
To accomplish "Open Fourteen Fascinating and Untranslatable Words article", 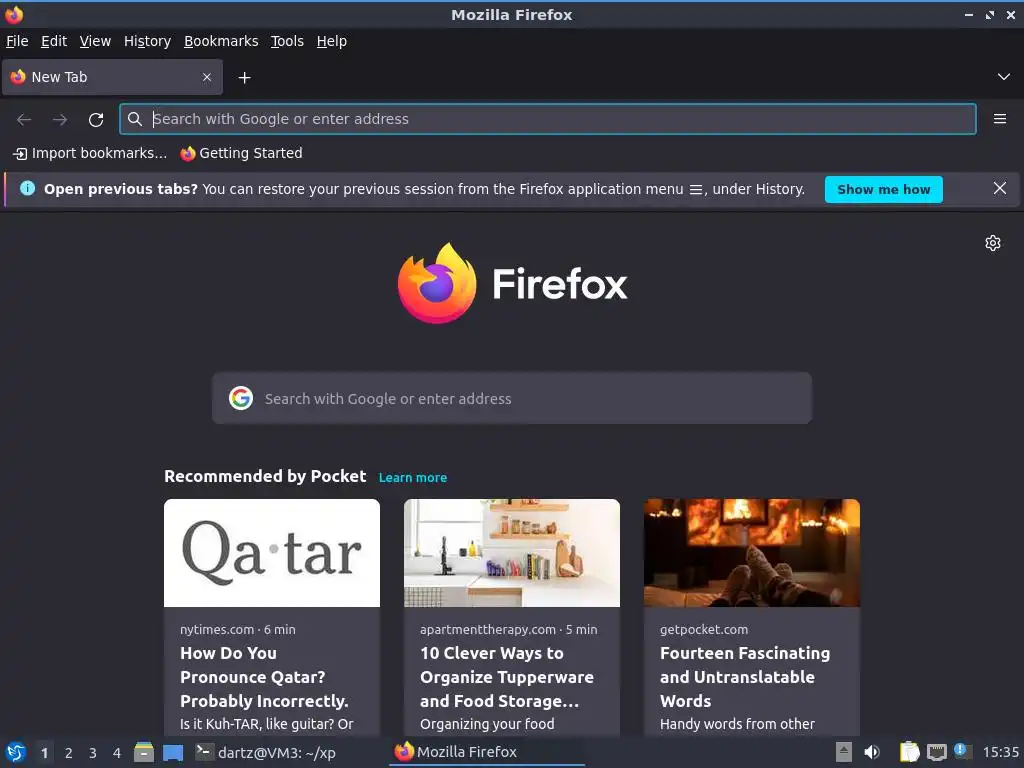I will tap(744, 677).
